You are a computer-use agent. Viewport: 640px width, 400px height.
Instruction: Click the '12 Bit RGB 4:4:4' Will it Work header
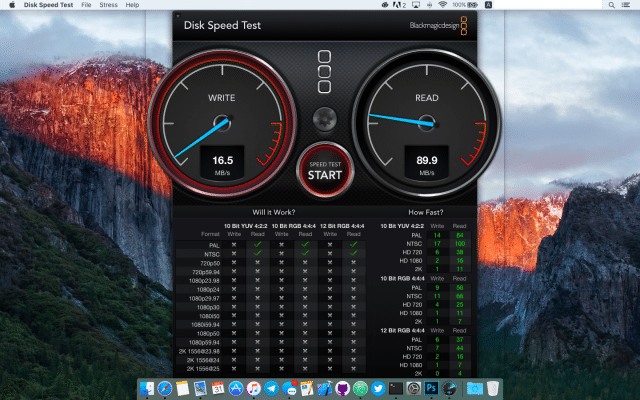coord(342,226)
